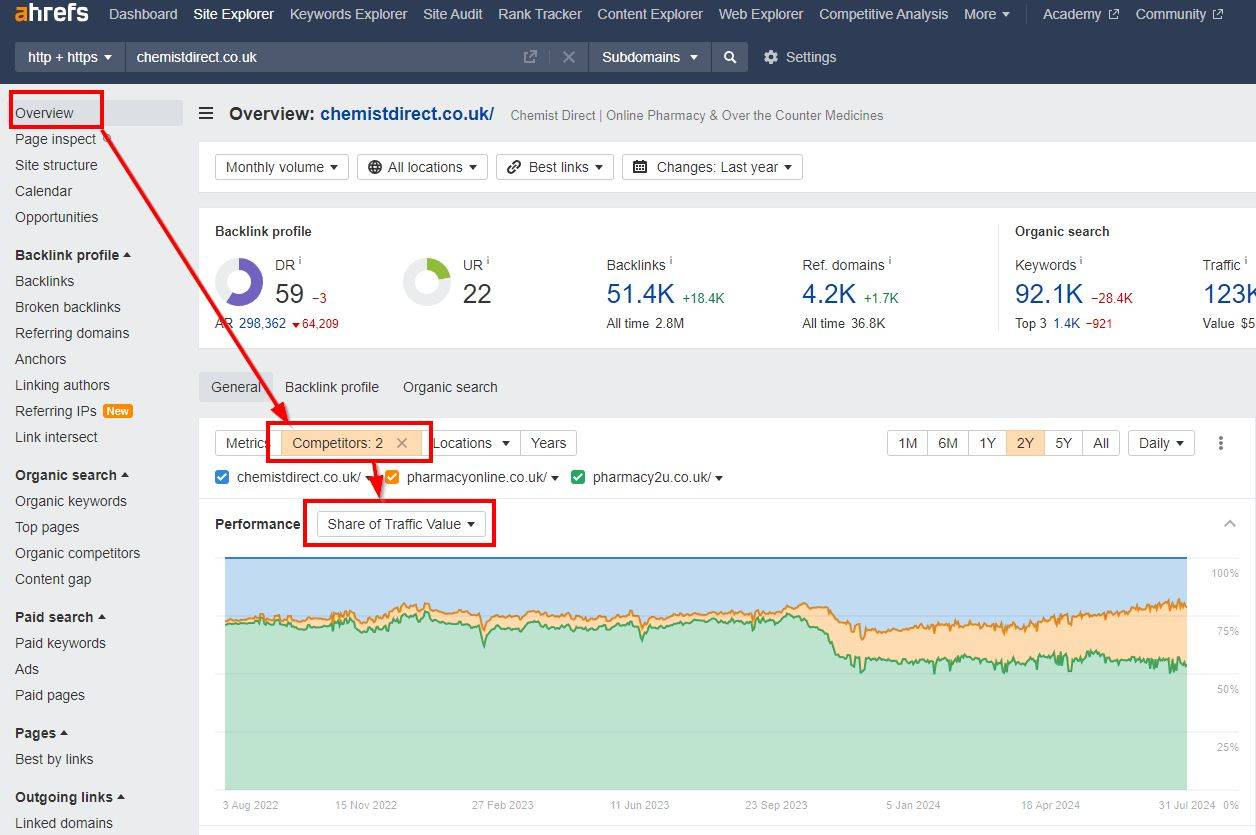Toggle pharmacy2u.co.uk checkbox
1256x835 pixels.
pos(578,477)
